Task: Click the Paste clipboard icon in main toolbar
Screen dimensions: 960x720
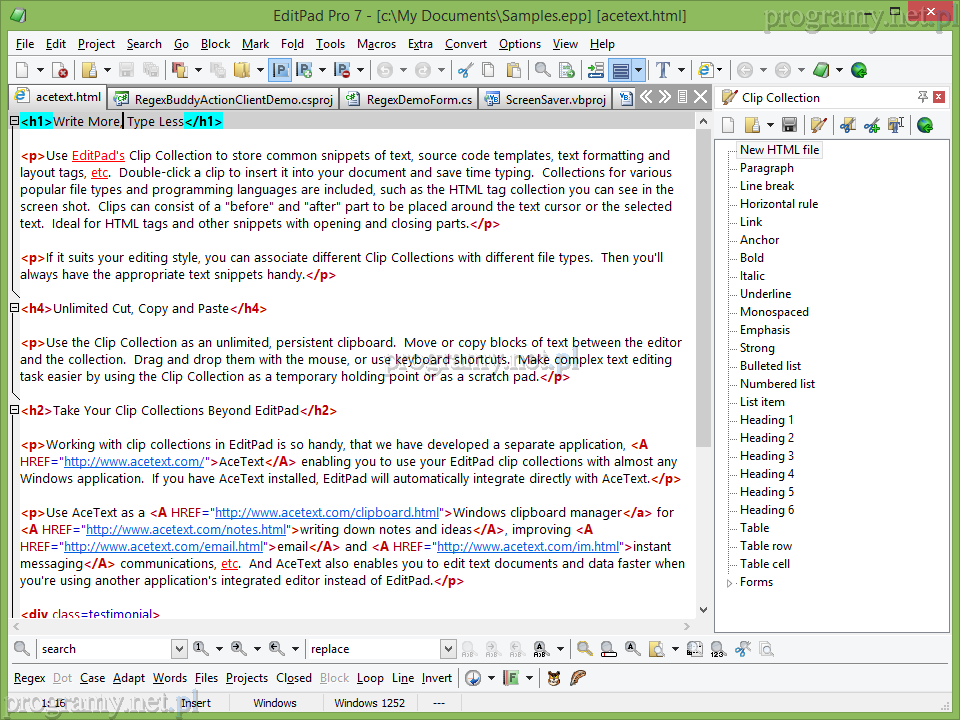Action: tap(514, 70)
